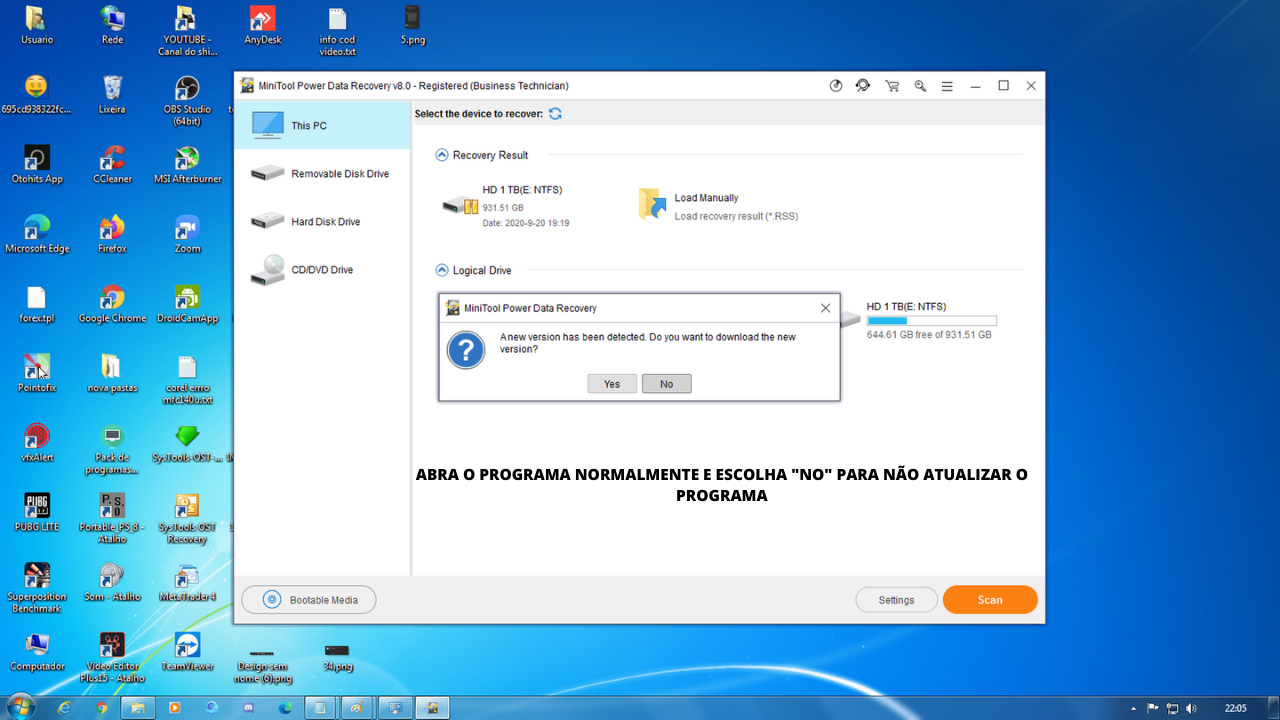Open Internet Explorer from the taskbar
This screenshot has height=720, width=1280.
point(65,707)
